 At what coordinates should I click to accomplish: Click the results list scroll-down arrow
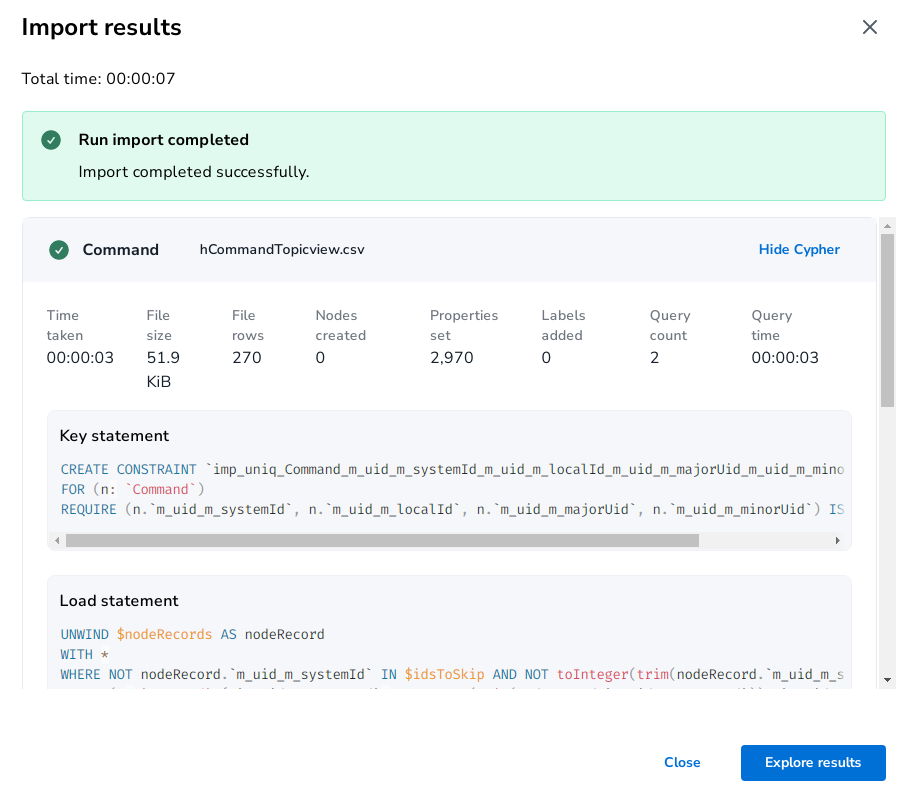[887, 680]
